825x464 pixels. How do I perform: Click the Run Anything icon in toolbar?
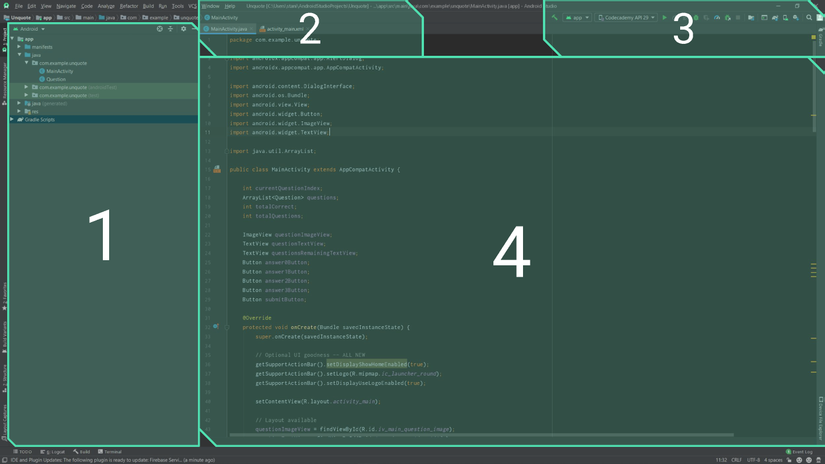click(x=764, y=17)
